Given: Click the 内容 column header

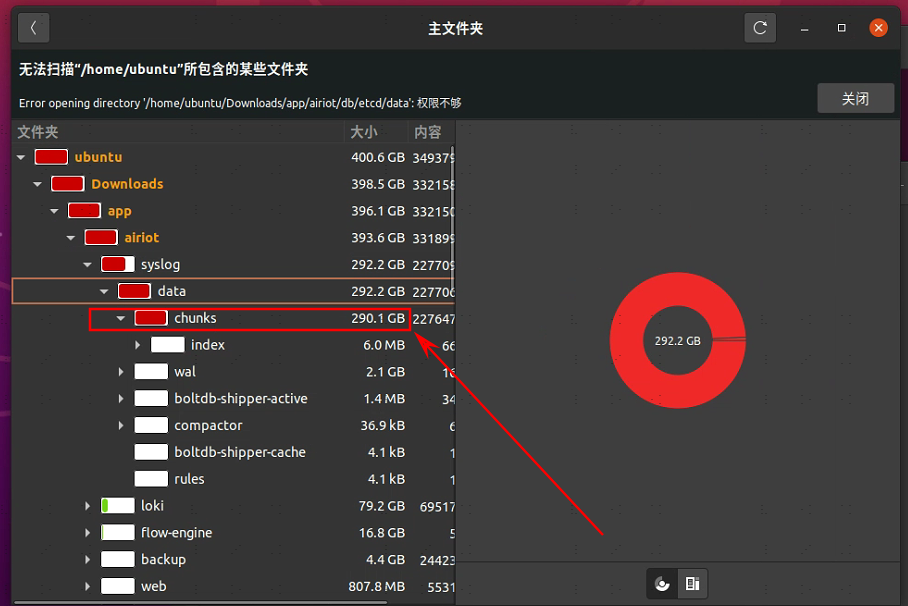Looking at the screenshot, I should coord(428,132).
